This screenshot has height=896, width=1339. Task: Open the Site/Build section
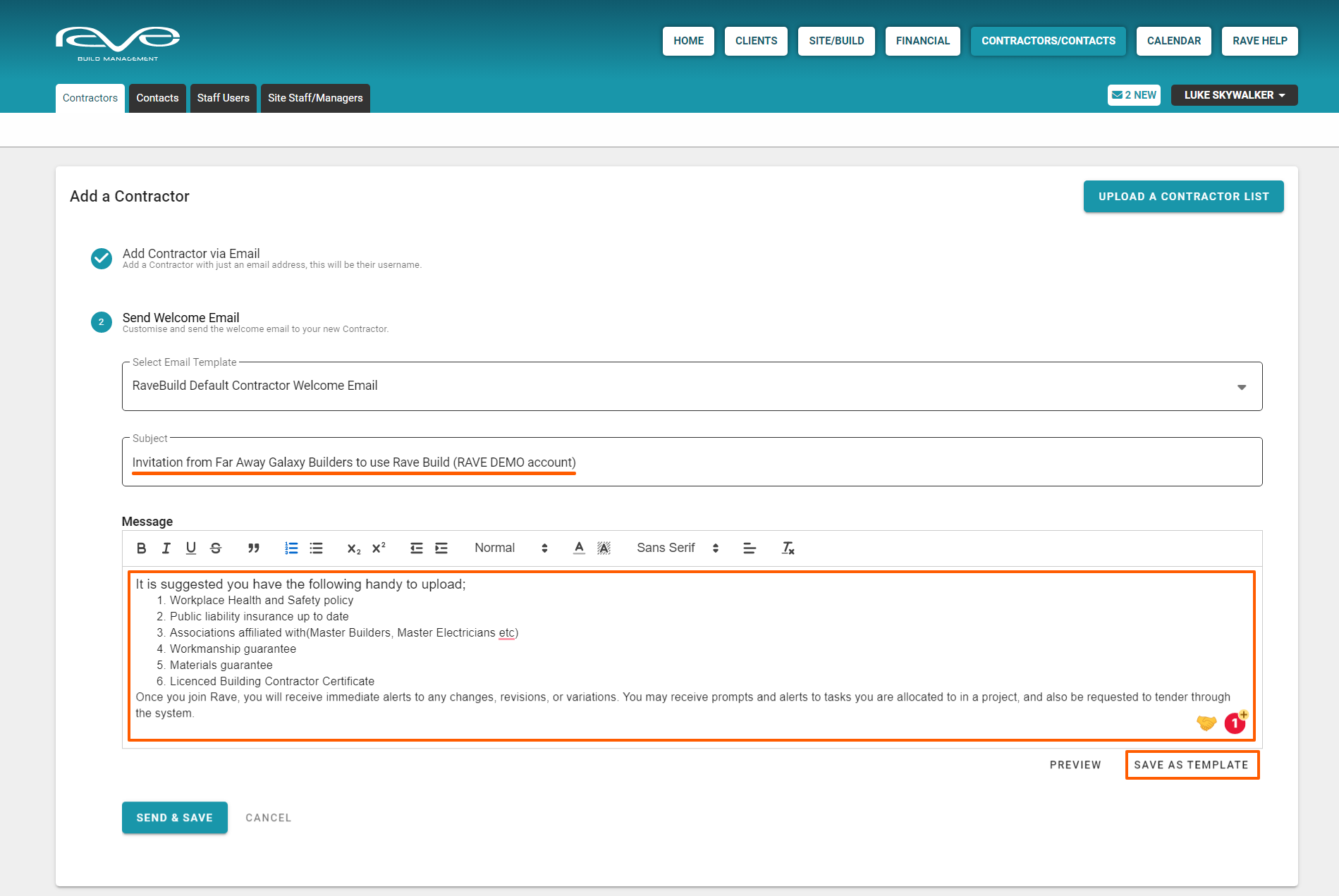[x=837, y=41]
